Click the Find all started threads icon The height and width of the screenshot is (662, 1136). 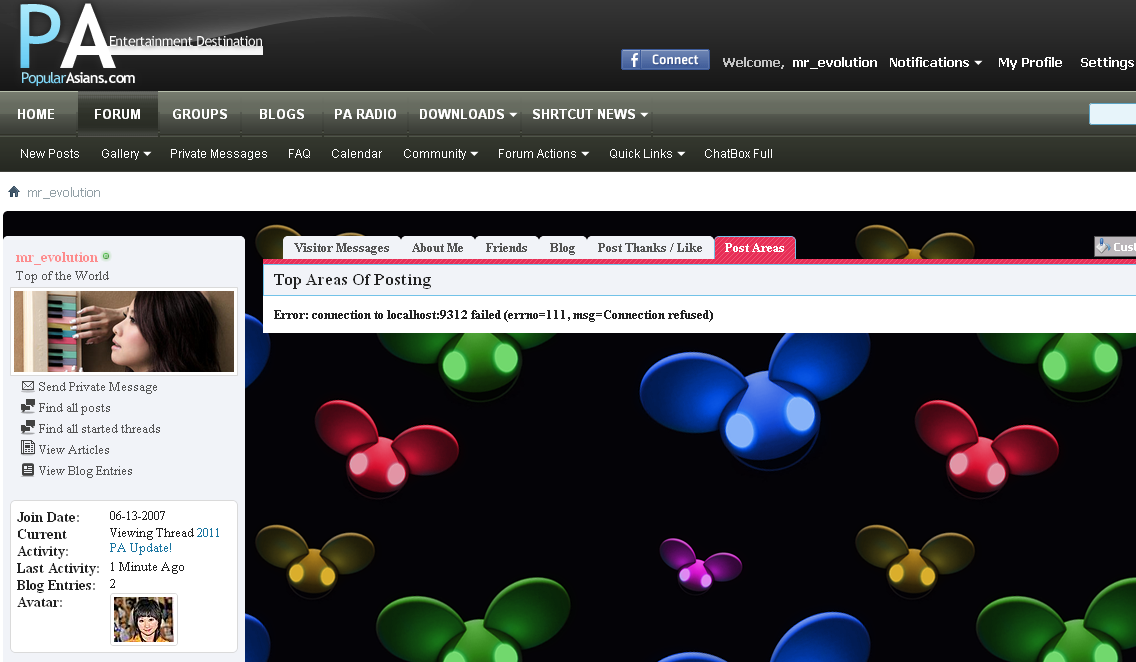point(28,427)
